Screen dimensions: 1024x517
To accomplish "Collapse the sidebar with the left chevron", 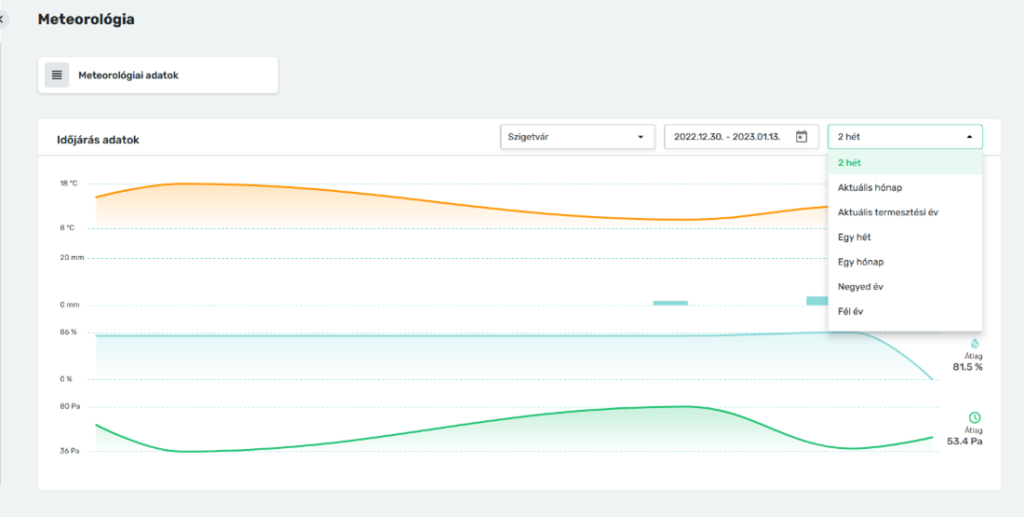I will pos(2,19).
